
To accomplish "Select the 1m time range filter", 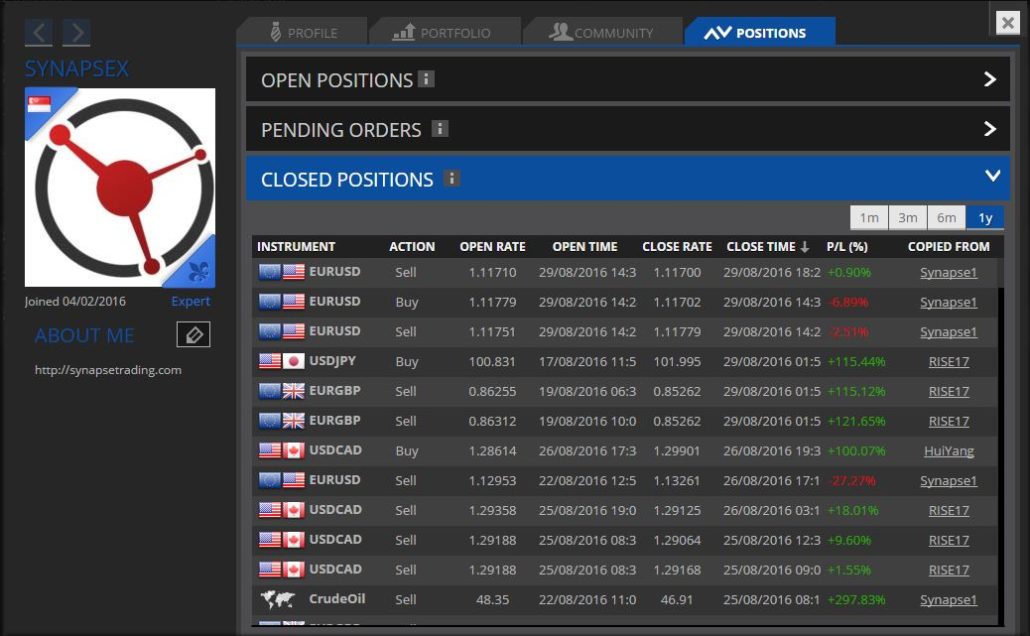I will [869, 218].
